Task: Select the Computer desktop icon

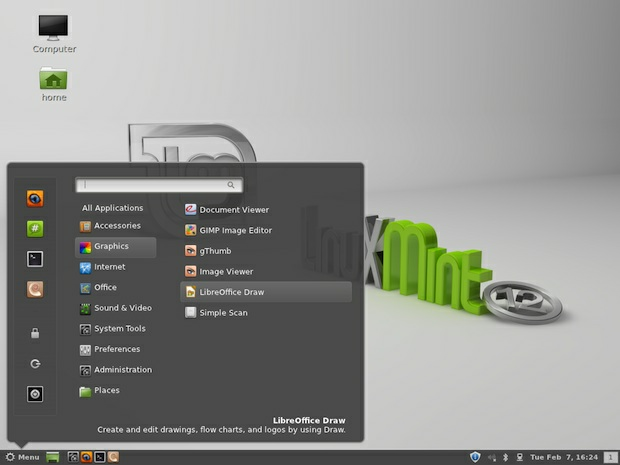Action: click(x=54, y=34)
